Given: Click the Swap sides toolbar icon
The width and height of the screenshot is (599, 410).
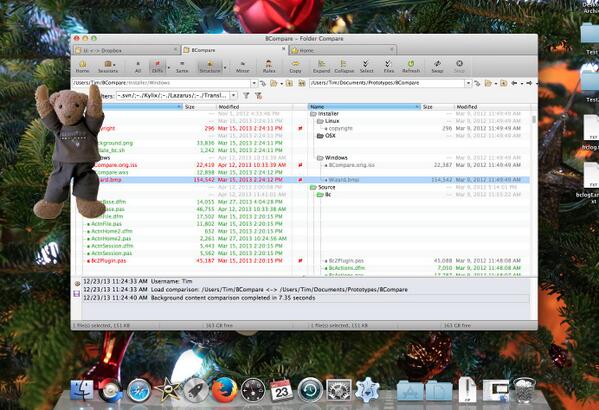Looking at the screenshot, I should click(437, 66).
